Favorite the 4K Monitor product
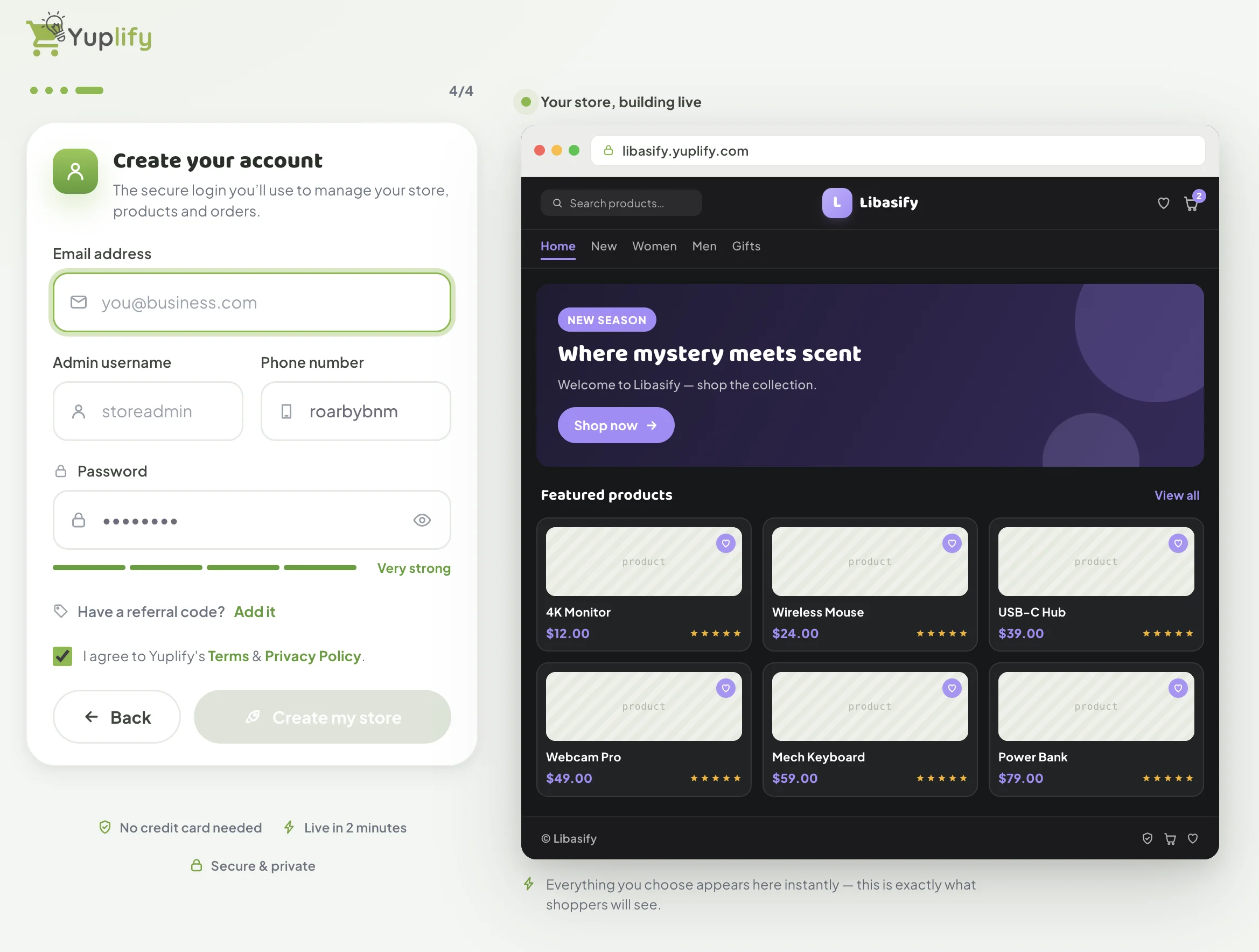Viewport: 1259px width, 952px height. point(726,543)
